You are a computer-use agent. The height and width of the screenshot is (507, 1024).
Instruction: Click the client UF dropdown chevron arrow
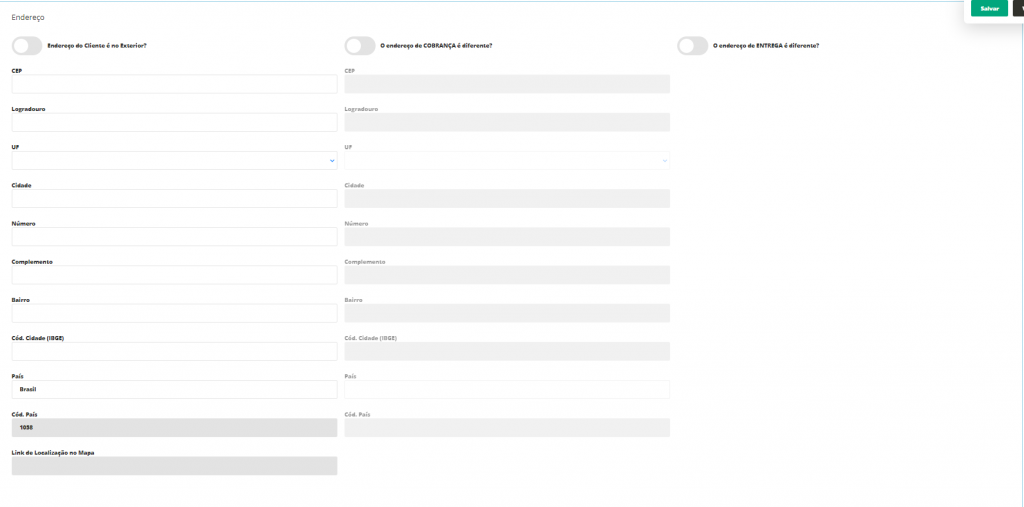point(331,161)
